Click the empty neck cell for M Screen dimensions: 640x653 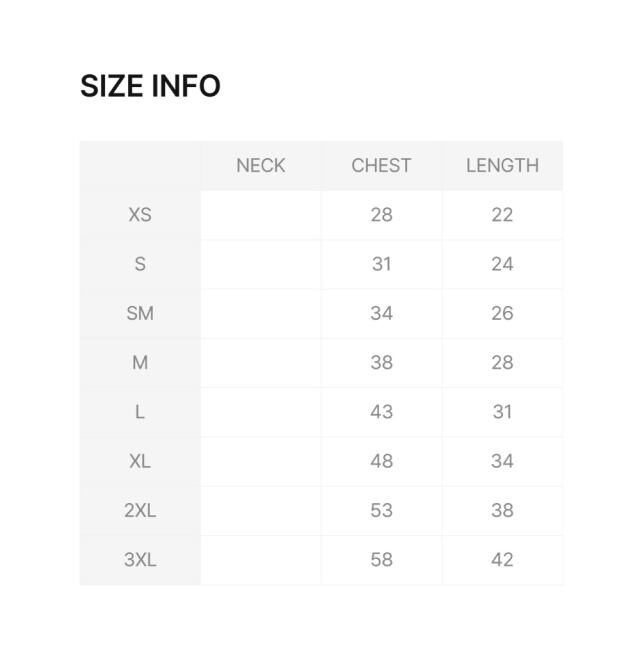[260, 362]
